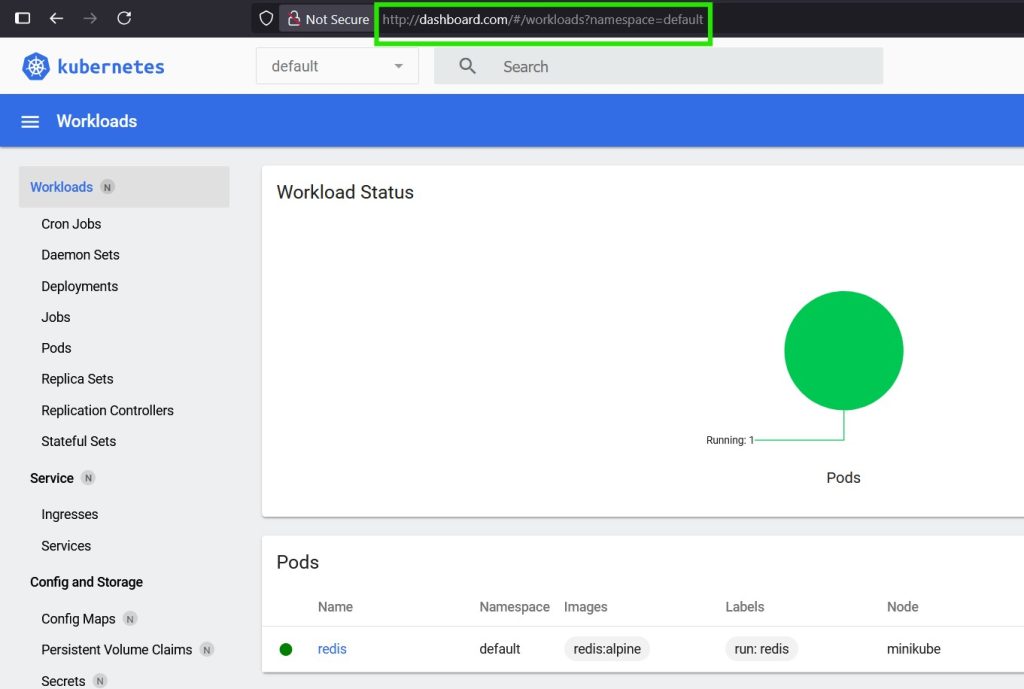Screen dimensions: 1024x689
Task: Click the default namespace cell in redis row
Action: [x=500, y=649]
